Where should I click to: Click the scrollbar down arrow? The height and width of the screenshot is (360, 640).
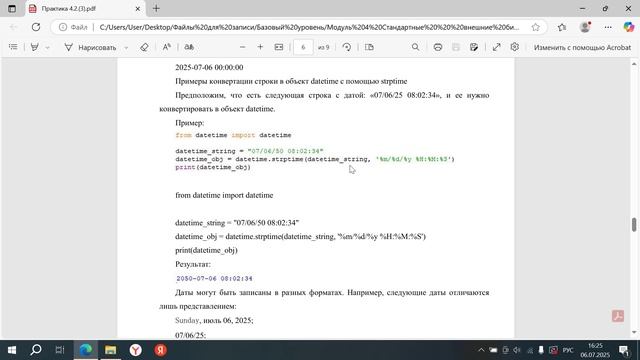point(634,332)
